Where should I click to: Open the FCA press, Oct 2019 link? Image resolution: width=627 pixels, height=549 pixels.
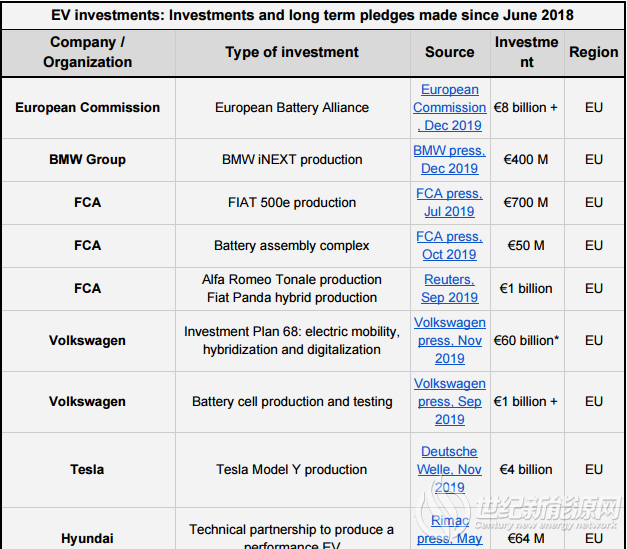[x=449, y=246]
